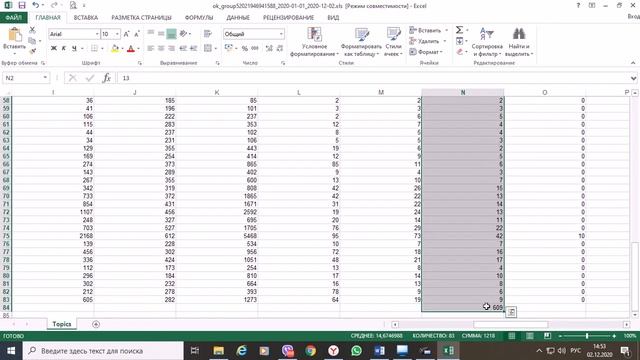Image resolution: width=640 pixels, height=360 pixels.
Task: Collapse the ribbon with the chevron
Action: [x=633, y=63]
